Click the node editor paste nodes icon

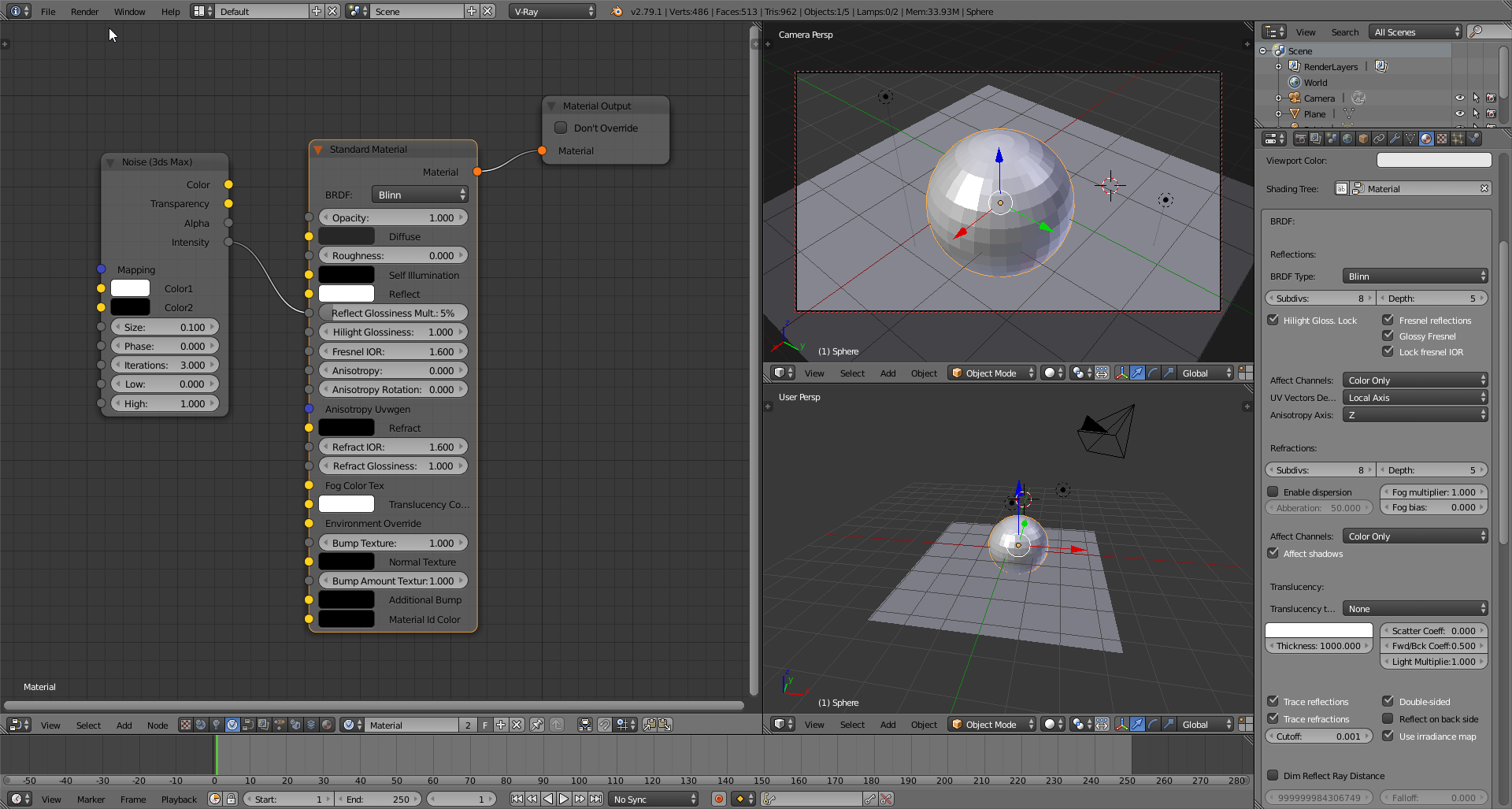[665, 725]
